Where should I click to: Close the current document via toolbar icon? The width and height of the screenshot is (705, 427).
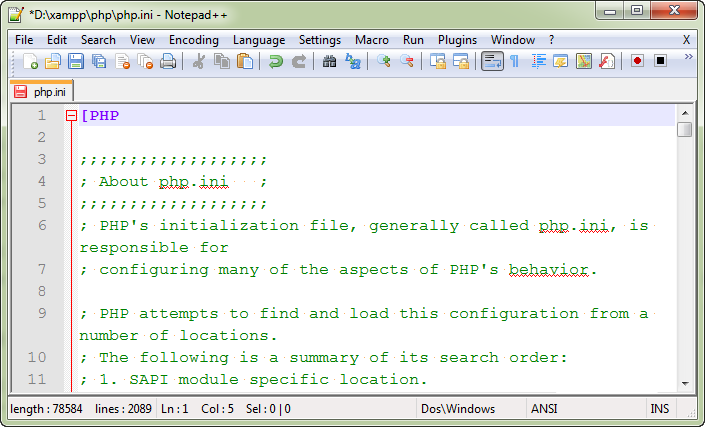(x=122, y=61)
